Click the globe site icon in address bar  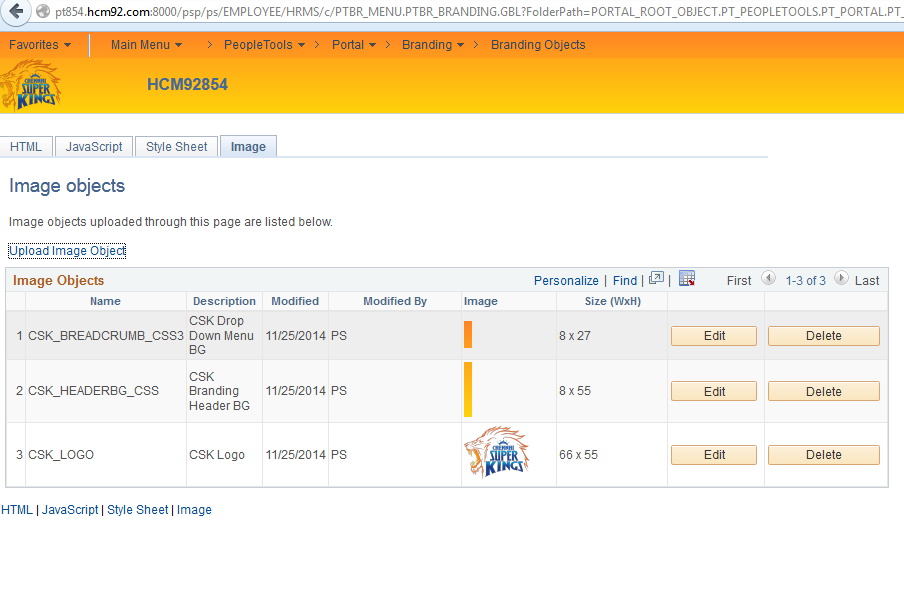[x=43, y=12]
